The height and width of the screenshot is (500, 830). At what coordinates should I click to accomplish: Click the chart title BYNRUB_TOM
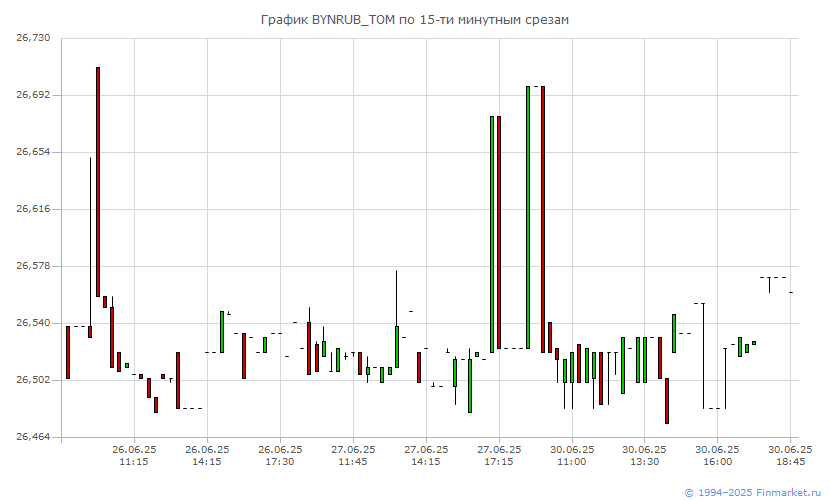tap(414, 20)
